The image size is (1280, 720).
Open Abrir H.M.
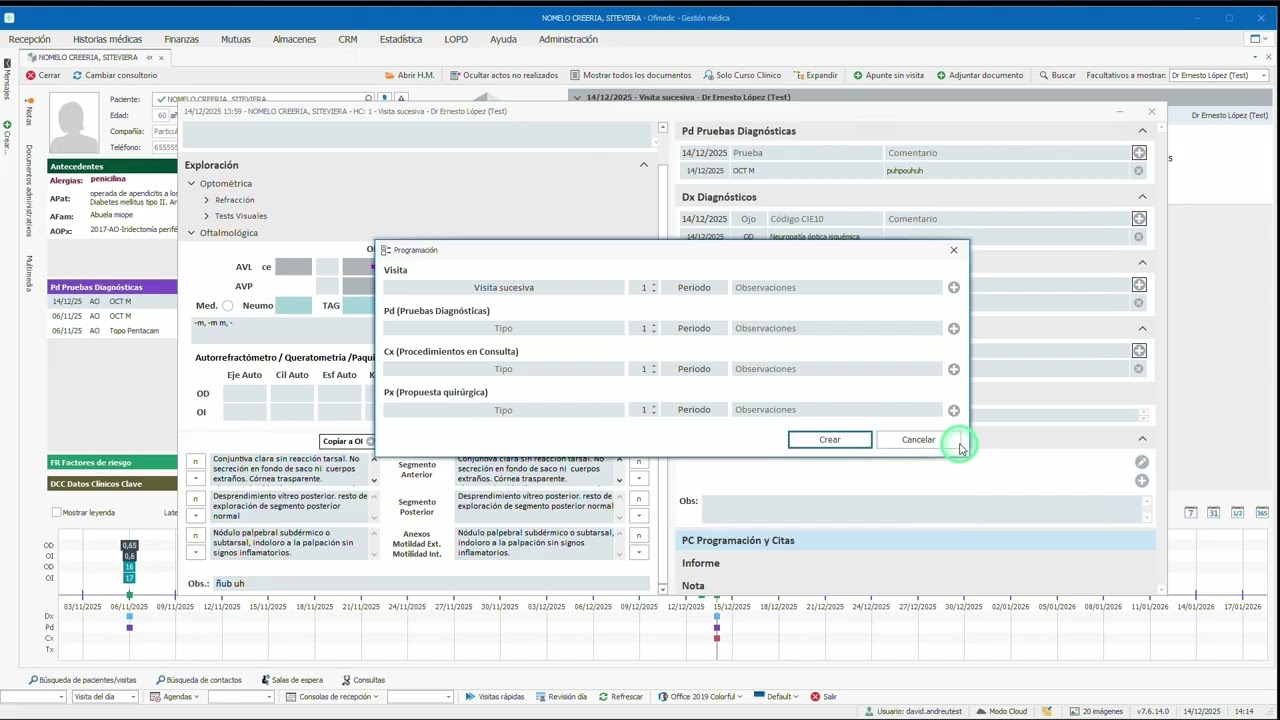pos(409,75)
